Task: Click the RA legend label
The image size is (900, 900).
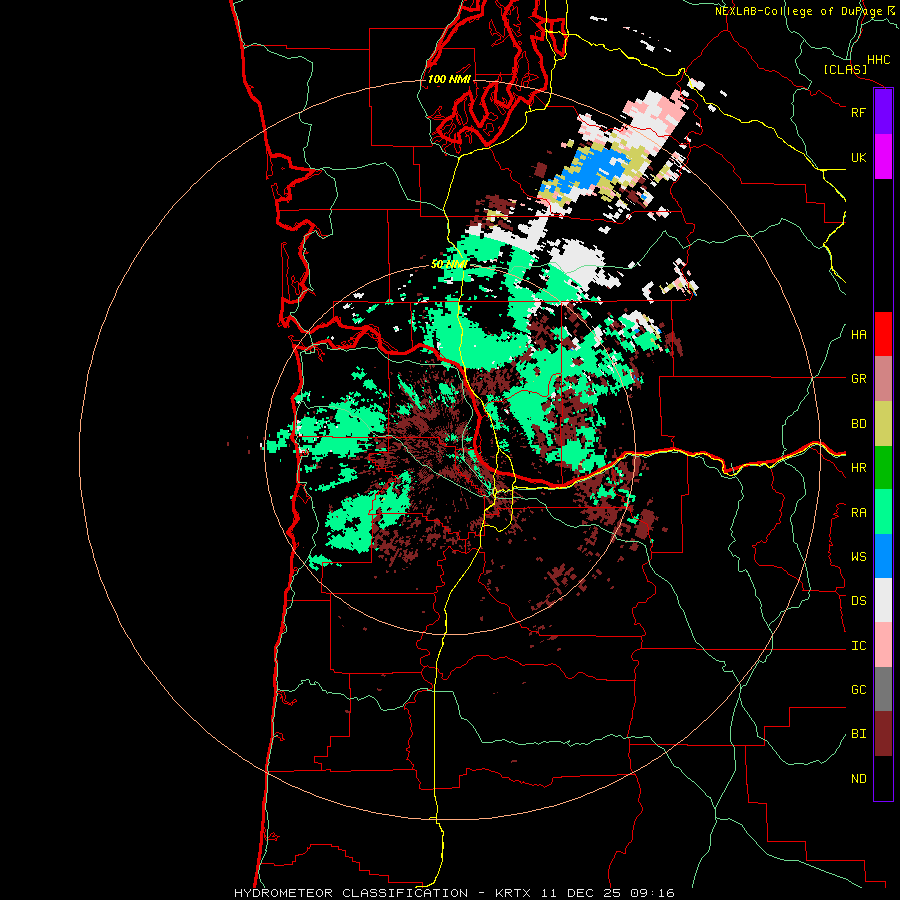Action: (x=858, y=513)
